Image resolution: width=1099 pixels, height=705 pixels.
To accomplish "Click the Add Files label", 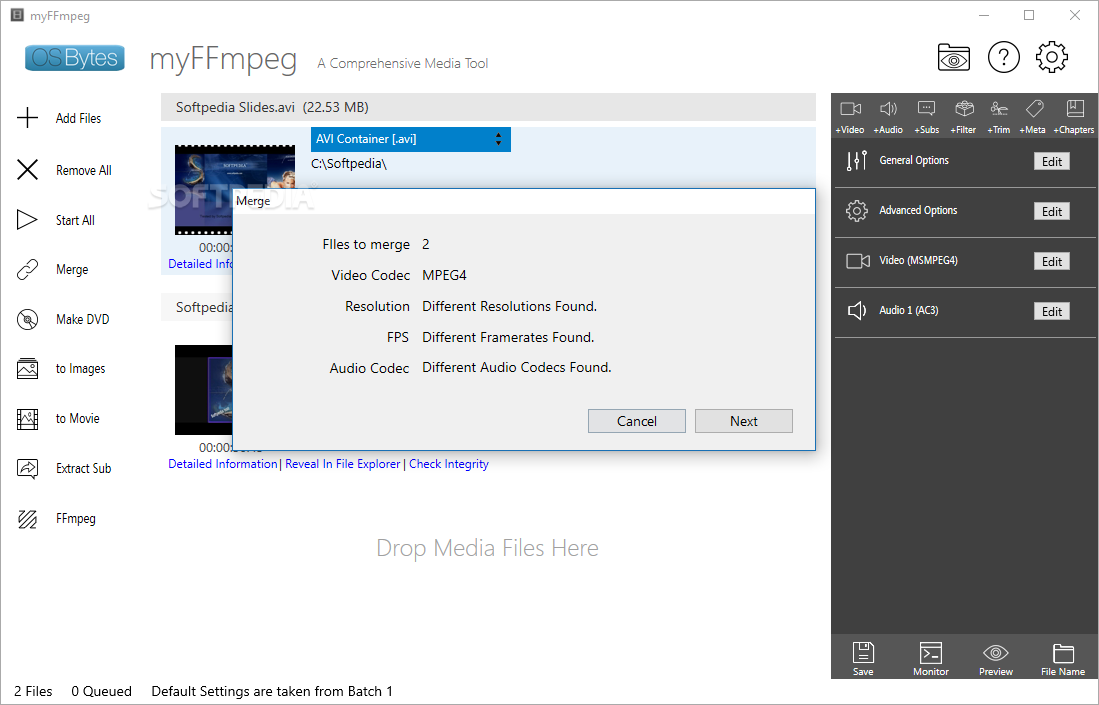I will [78, 118].
